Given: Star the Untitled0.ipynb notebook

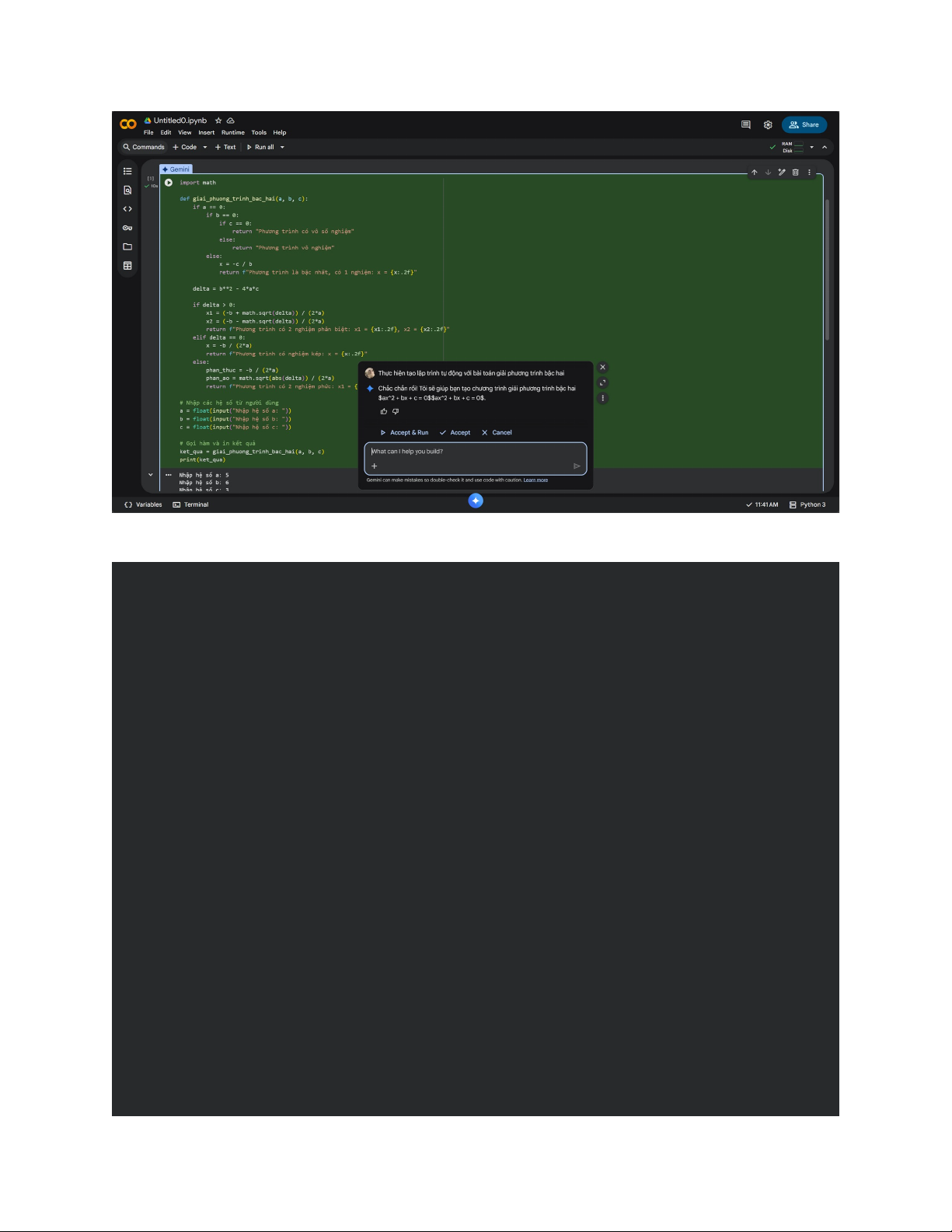Looking at the screenshot, I should [218, 120].
